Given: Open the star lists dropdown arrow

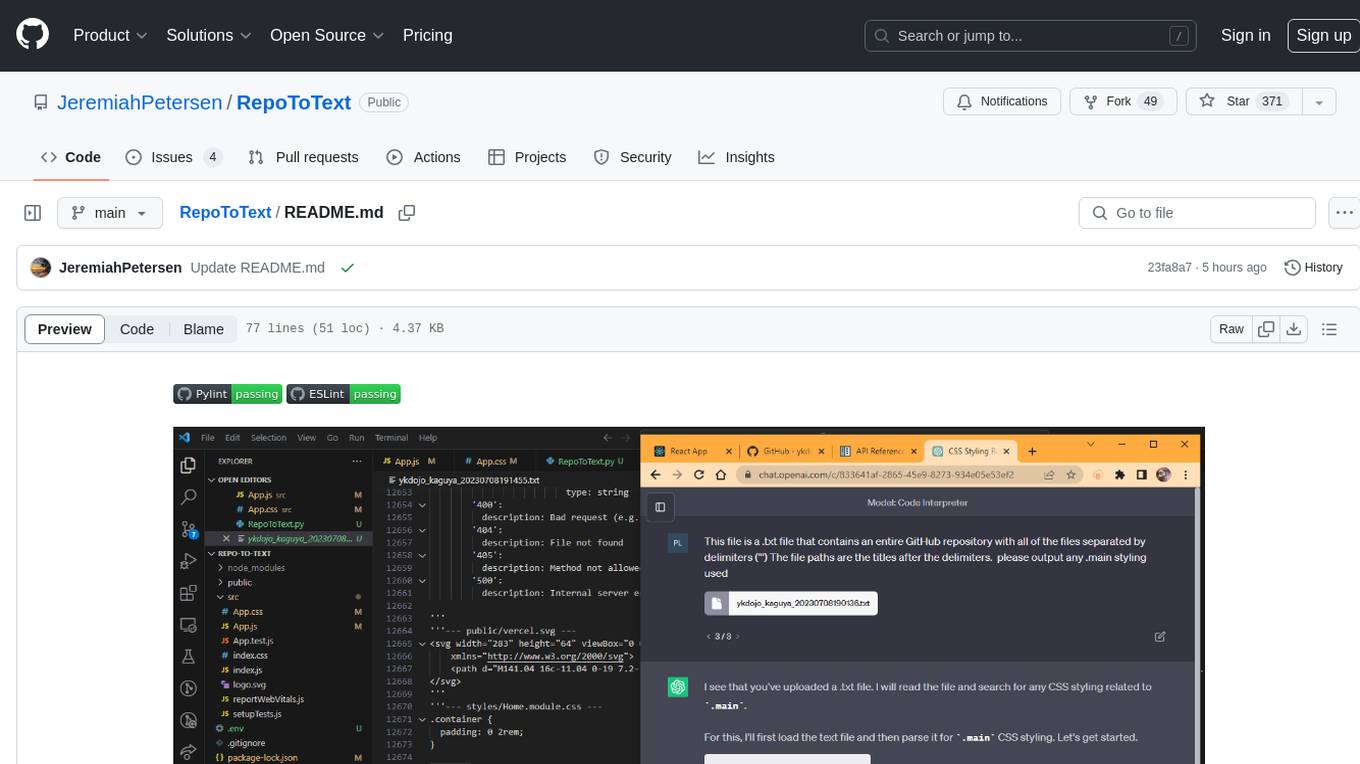Looking at the screenshot, I should pyautogui.click(x=1319, y=101).
